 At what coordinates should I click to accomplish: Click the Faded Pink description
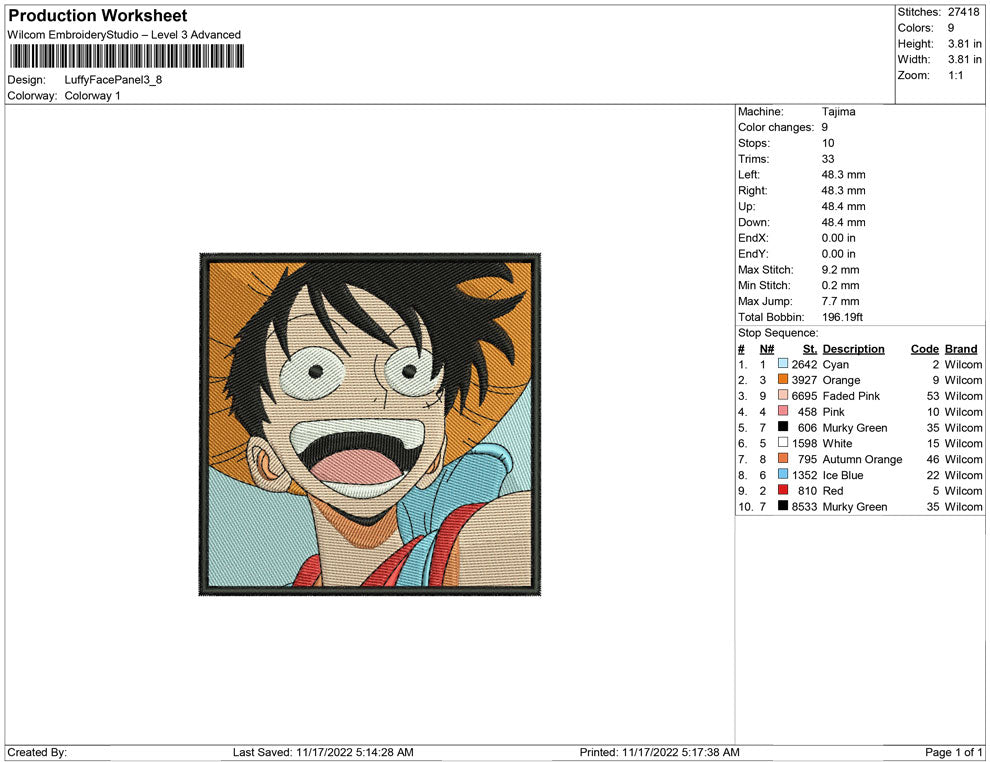tap(851, 396)
